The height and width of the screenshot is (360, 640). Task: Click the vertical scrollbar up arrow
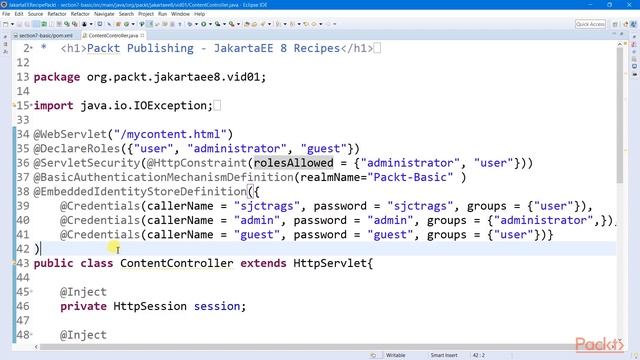pos(620,43)
